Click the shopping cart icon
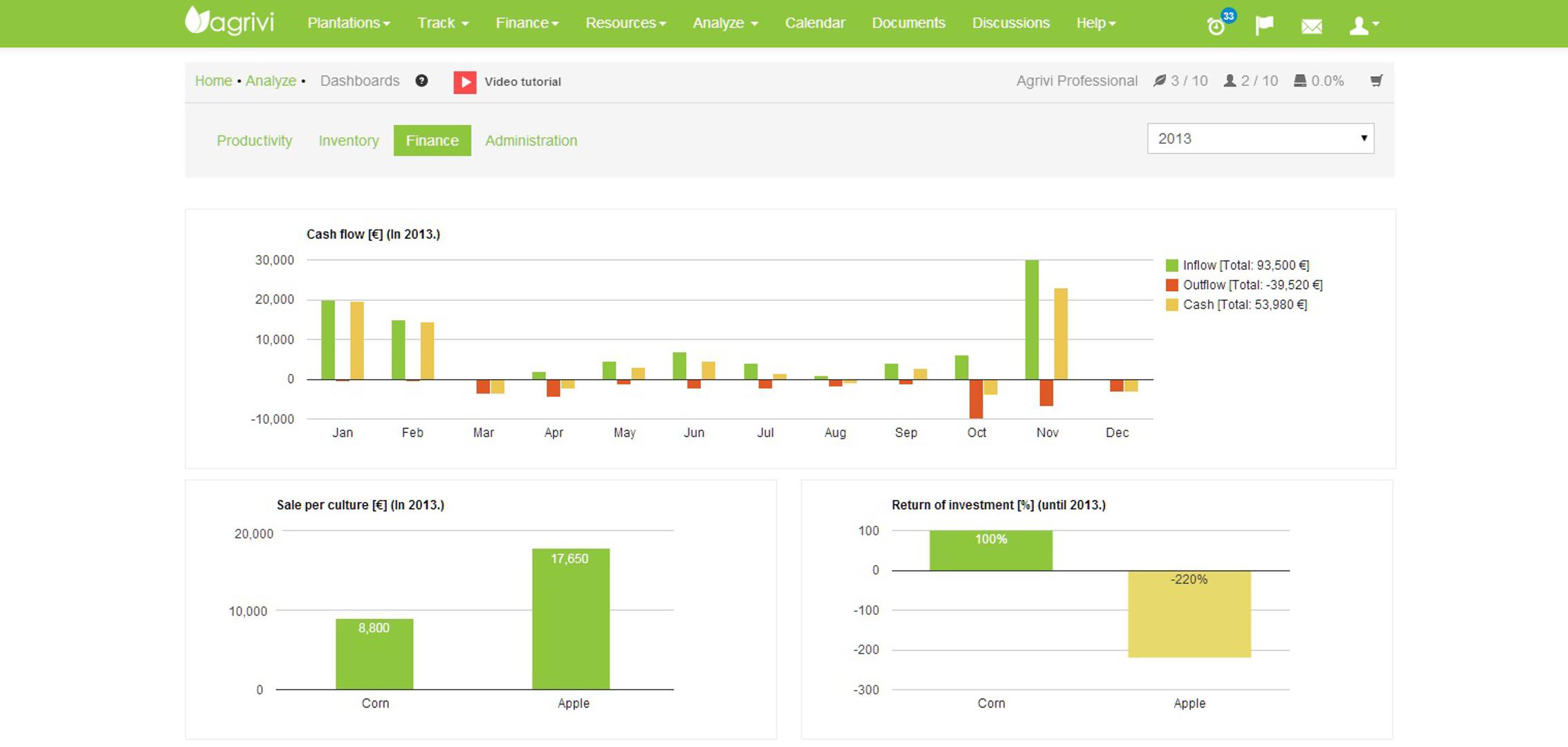Screen dimensions: 1568x747 point(1376,81)
